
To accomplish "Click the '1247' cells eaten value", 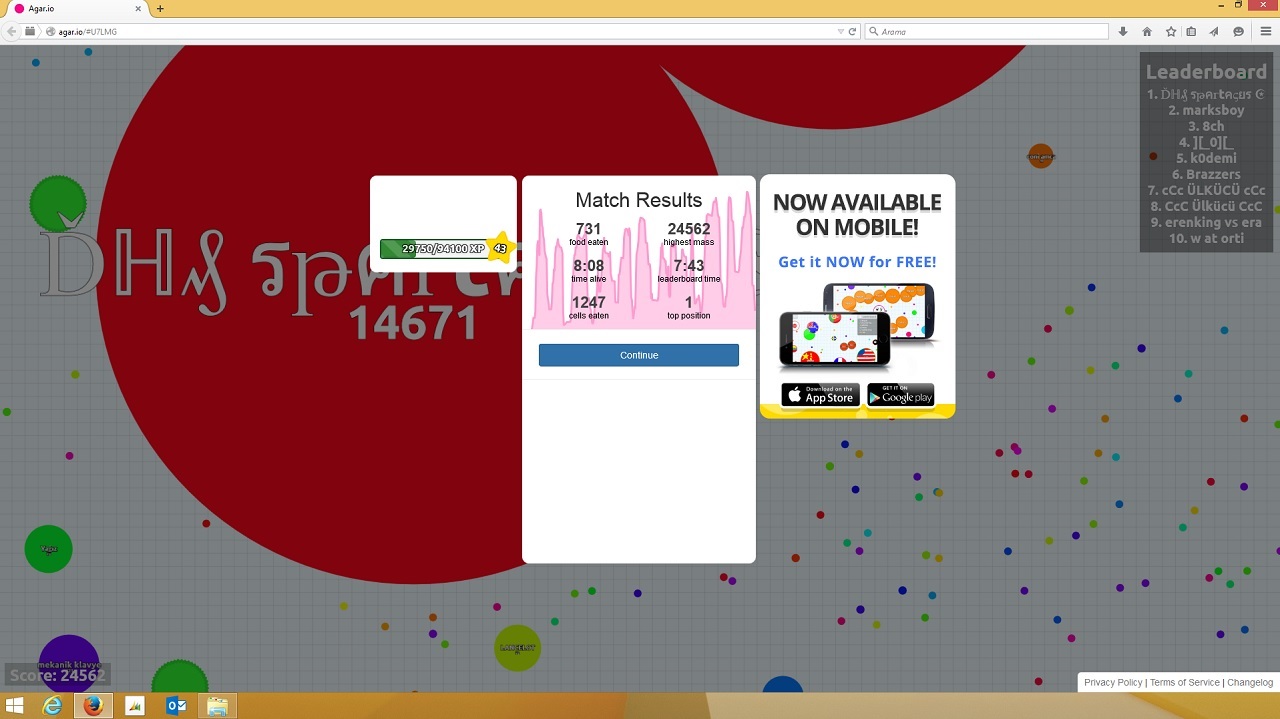I will coord(588,303).
